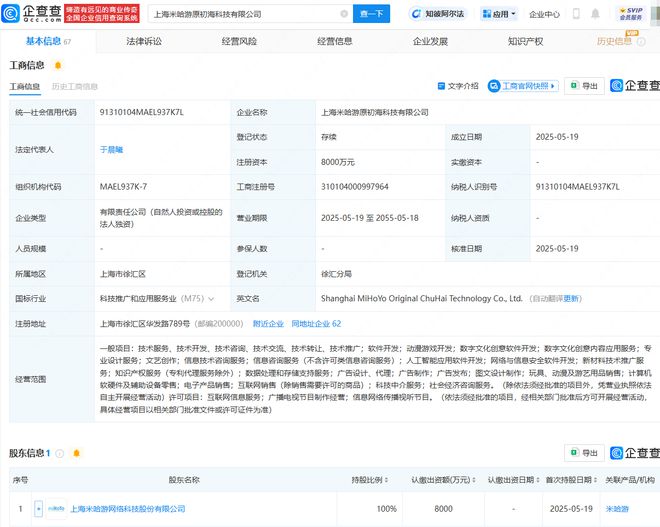Click the 统一社会信用代码 value cell

click(141, 112)
